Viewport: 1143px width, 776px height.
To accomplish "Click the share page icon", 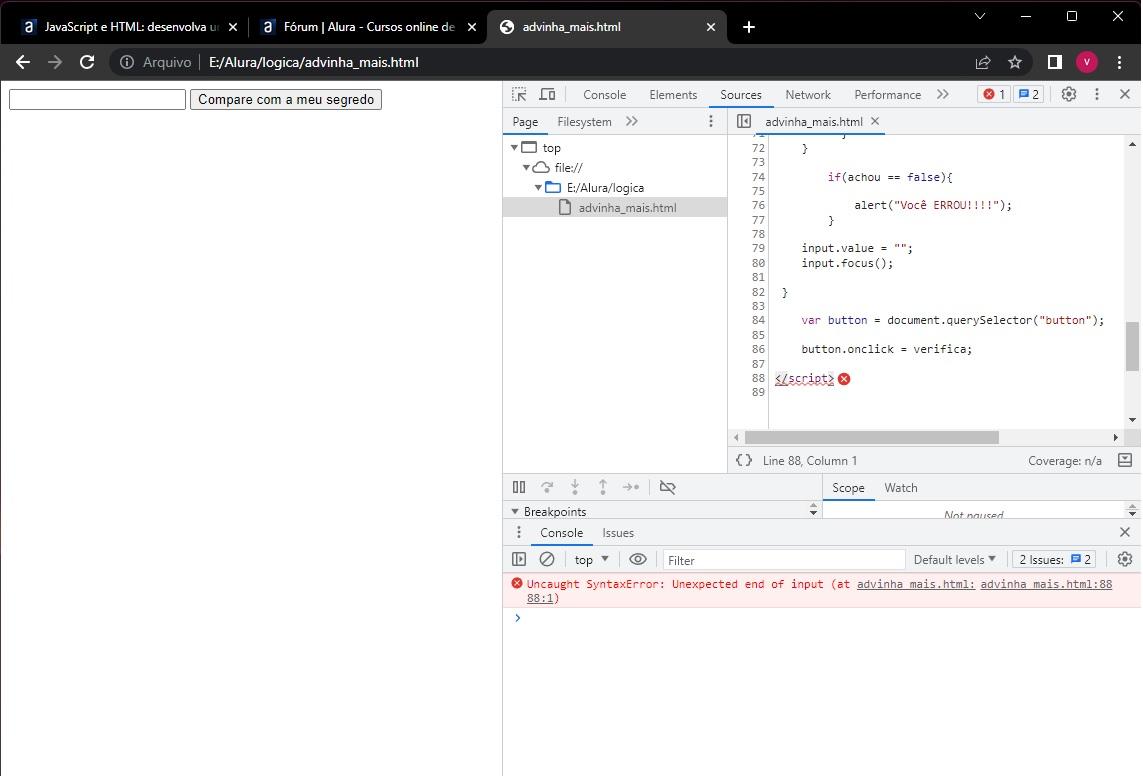I will pos(983,63).
